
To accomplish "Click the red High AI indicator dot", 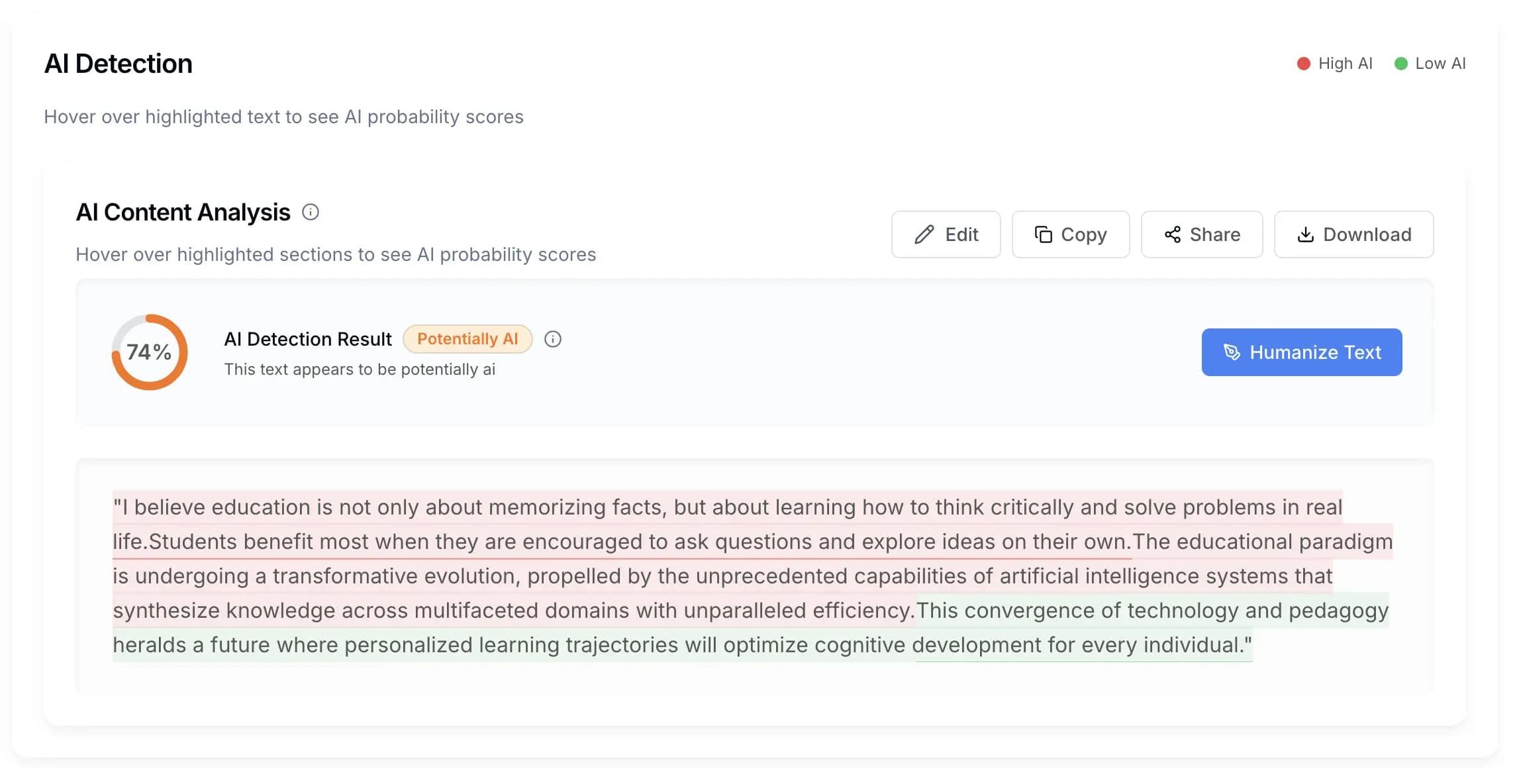I will coord(1302,64).
